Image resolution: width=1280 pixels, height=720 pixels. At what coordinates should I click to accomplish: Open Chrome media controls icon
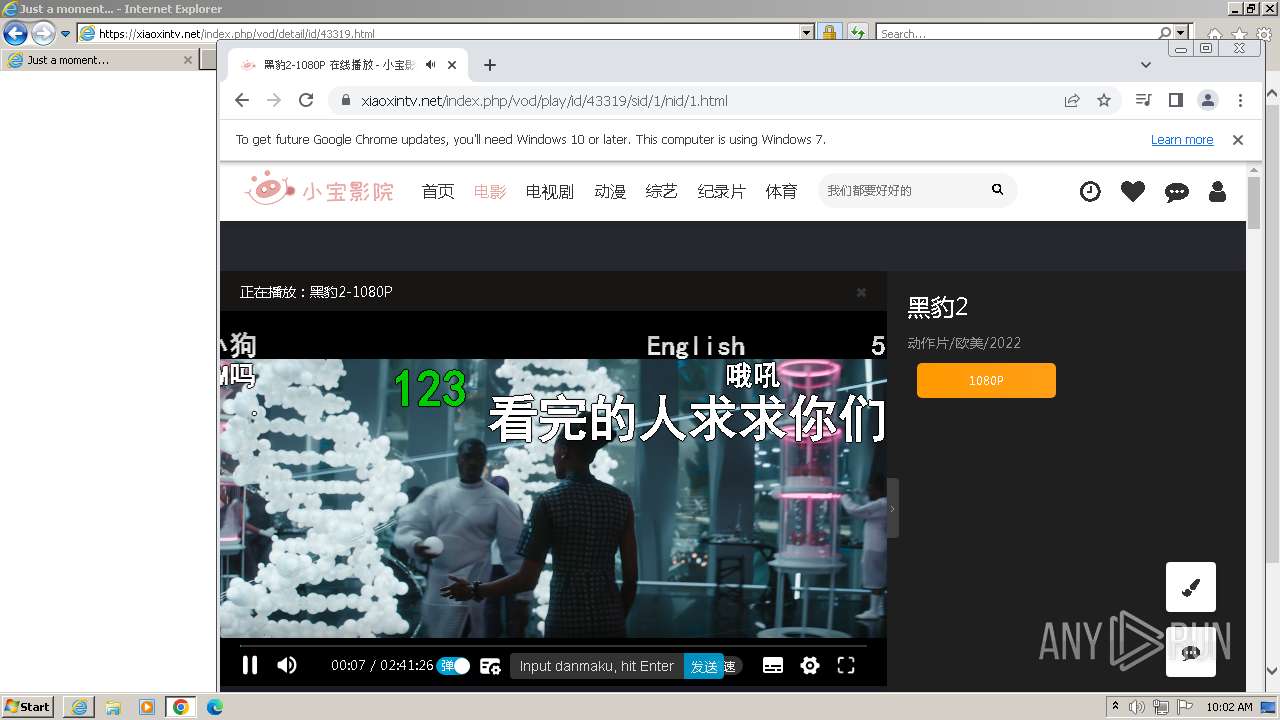point(1144,100)
